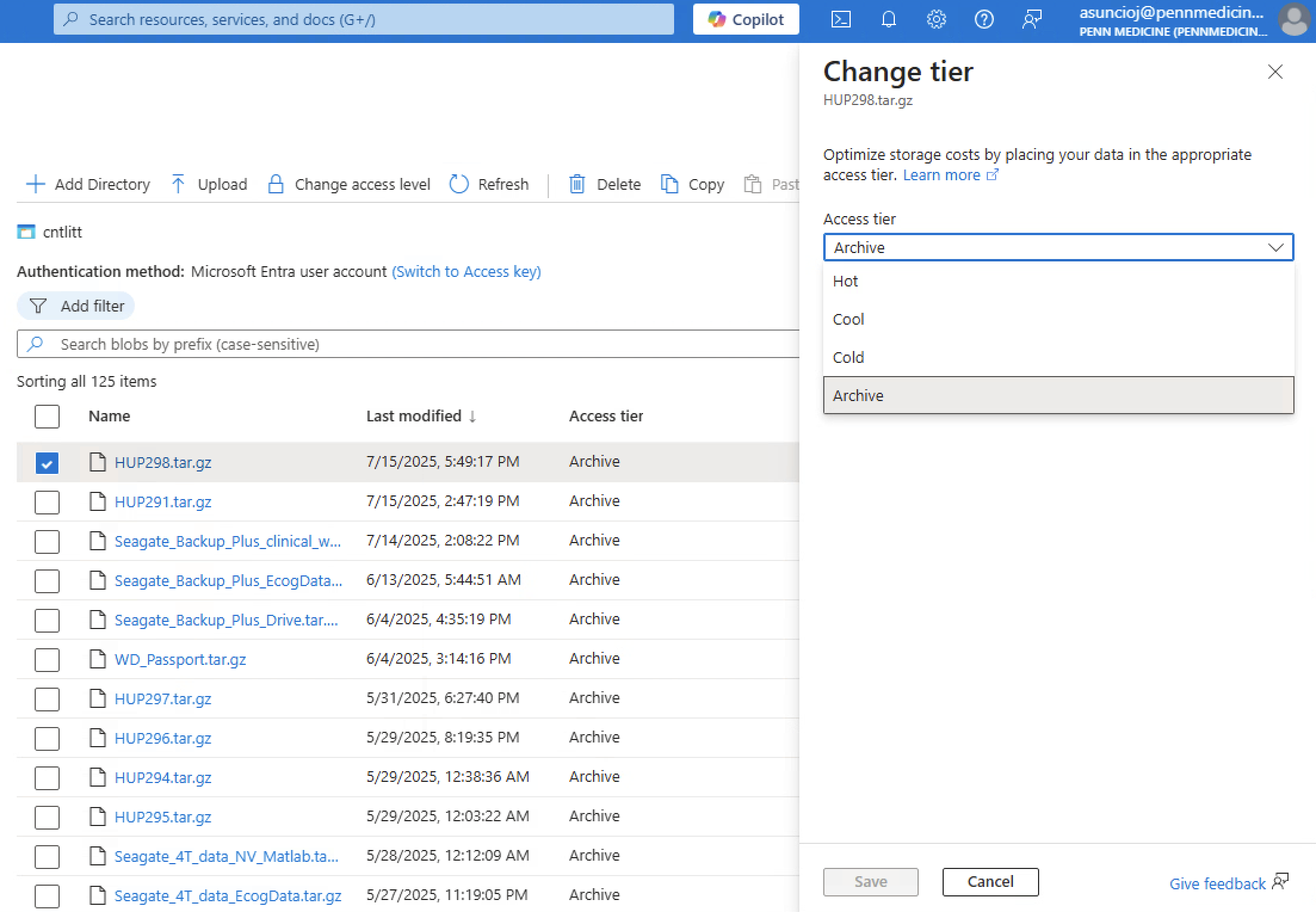Image resolution: width=1316 pixels, height=912 pixels.
Task: Open the help question mark icon
Action: coord(984,20)
